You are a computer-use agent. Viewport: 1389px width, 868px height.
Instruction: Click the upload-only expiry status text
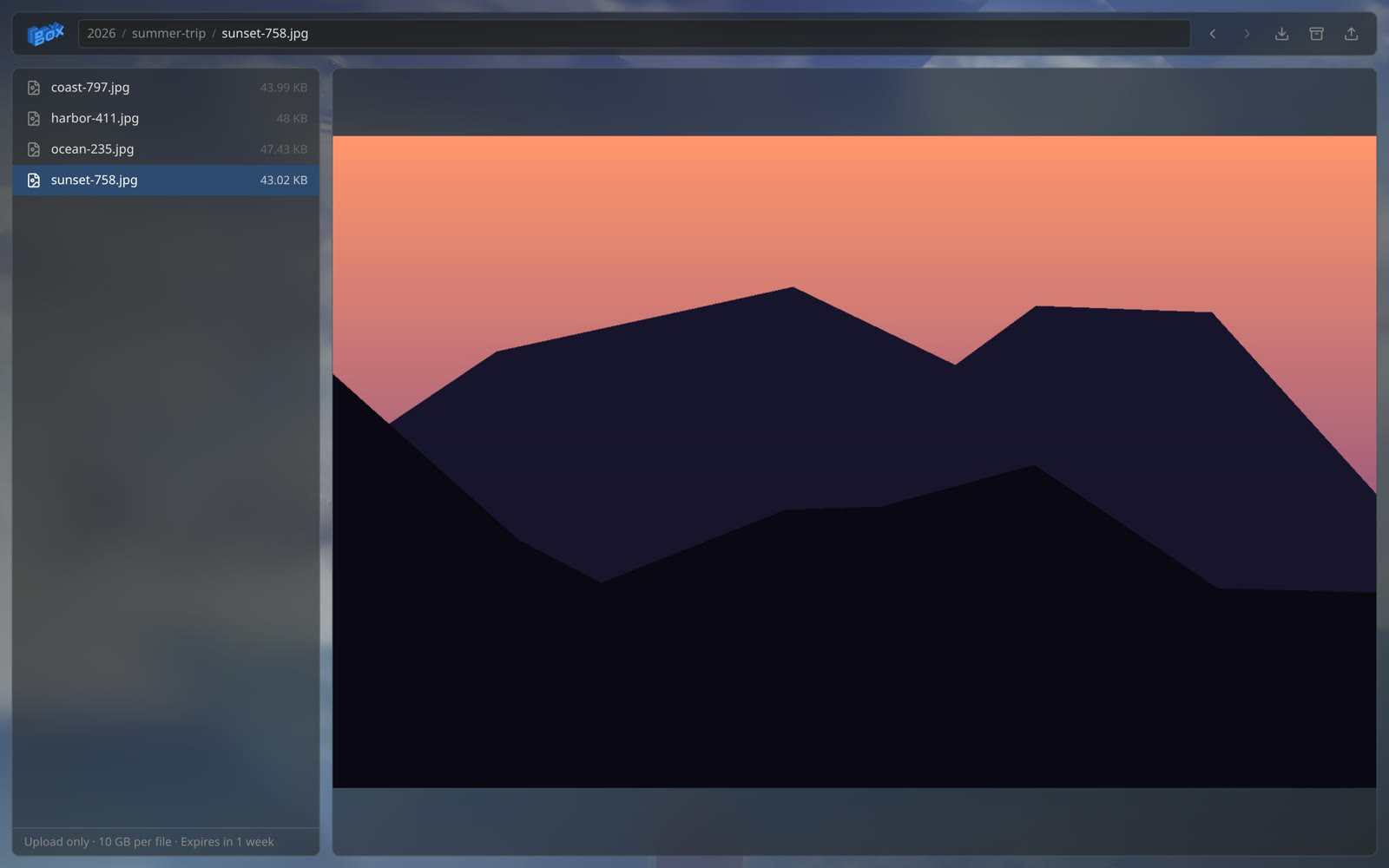[148, 842]
